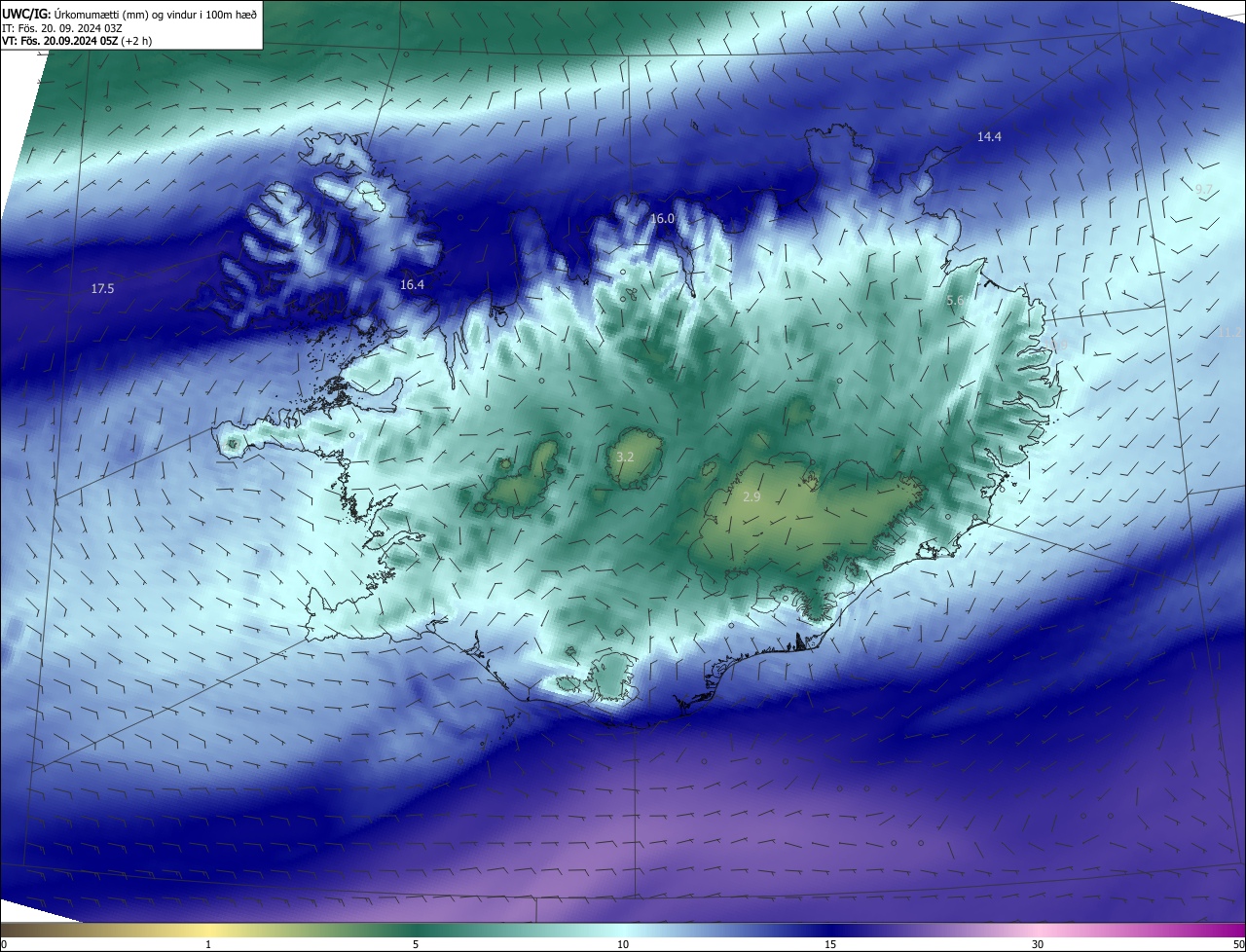Click the 1 tick on the color scale

click(208, 944)
